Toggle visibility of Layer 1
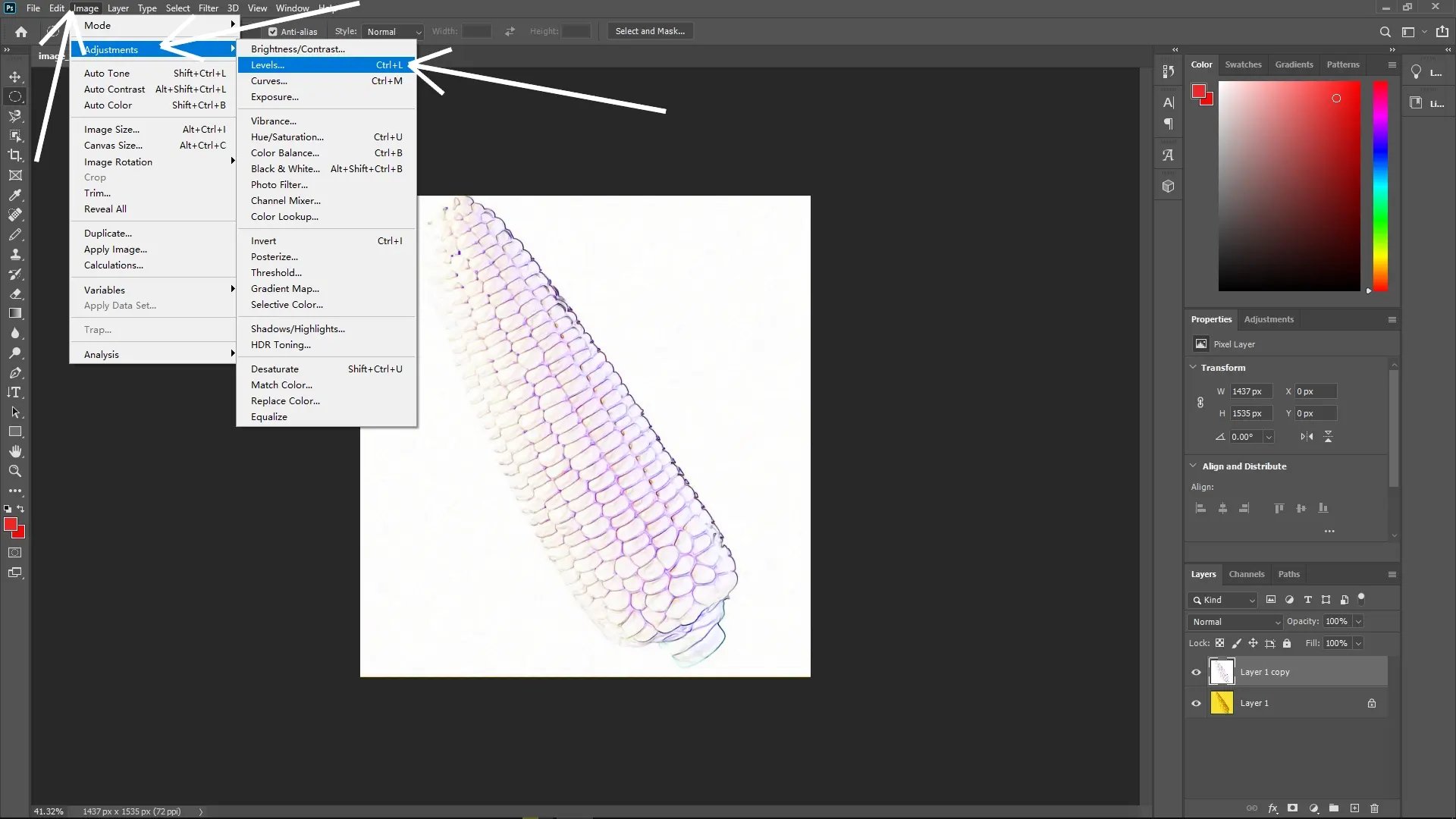This screenshot has width=1456, height=819. (x=1195, y=703)
